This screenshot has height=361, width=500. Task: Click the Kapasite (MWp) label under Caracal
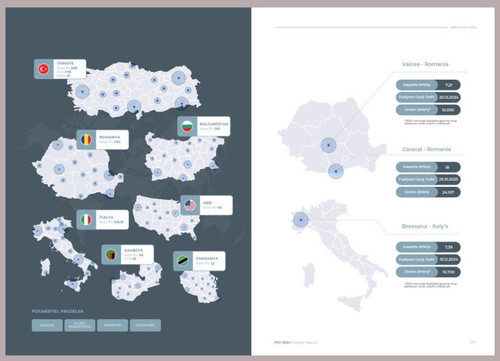pyautogui.click(x=417, y=167)
